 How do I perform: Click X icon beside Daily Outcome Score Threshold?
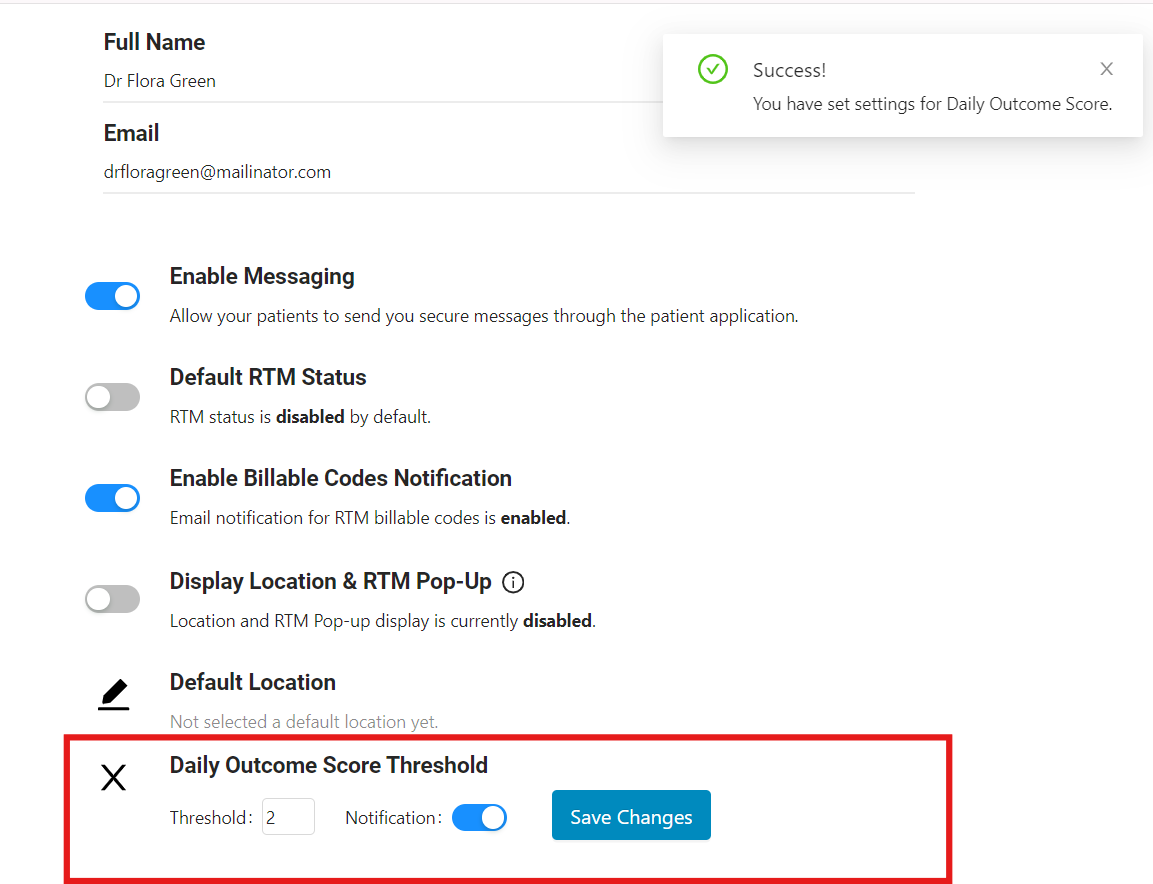coord(114,778)
